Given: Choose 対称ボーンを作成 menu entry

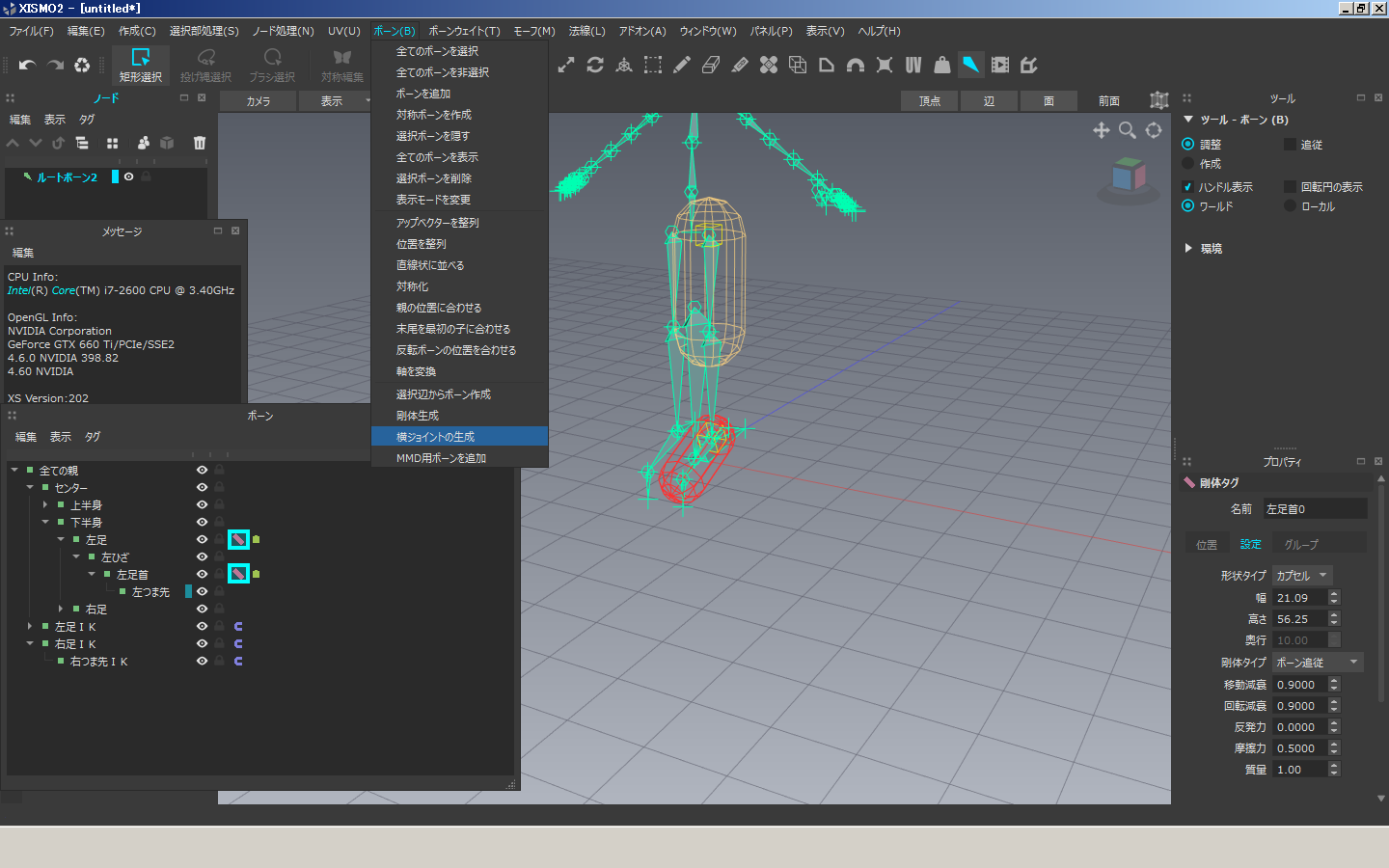Looking at the screenshot, I should point(459,115).
